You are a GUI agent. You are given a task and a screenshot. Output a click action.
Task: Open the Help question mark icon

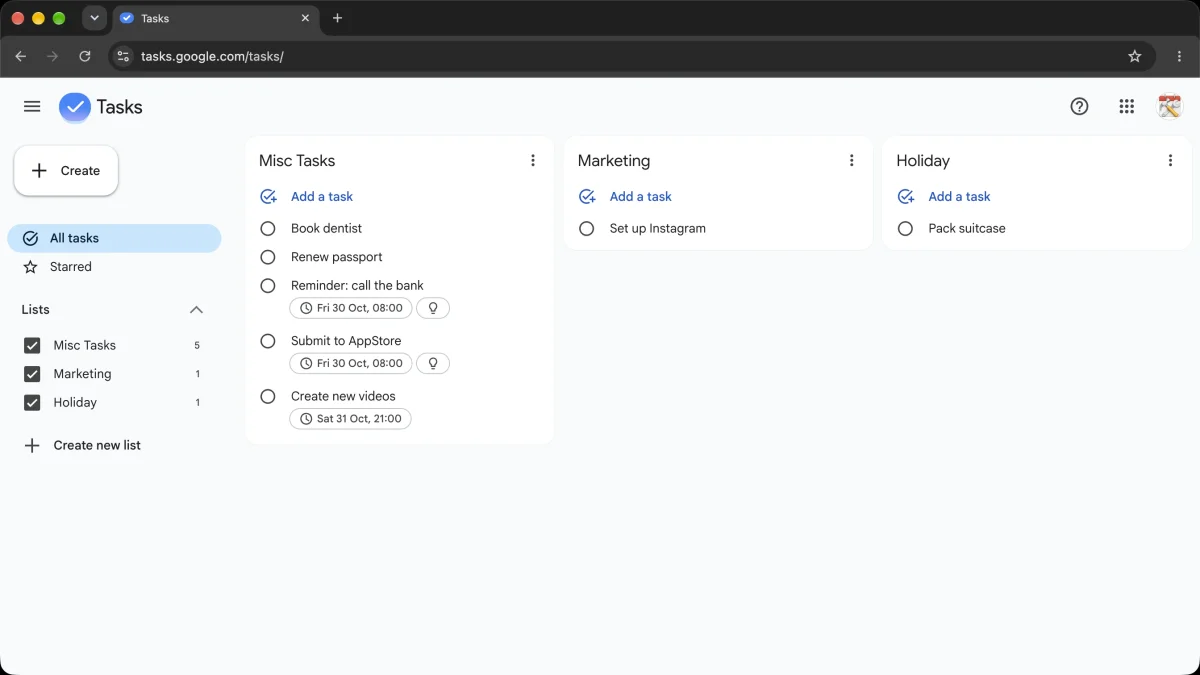coord(1079,107)
